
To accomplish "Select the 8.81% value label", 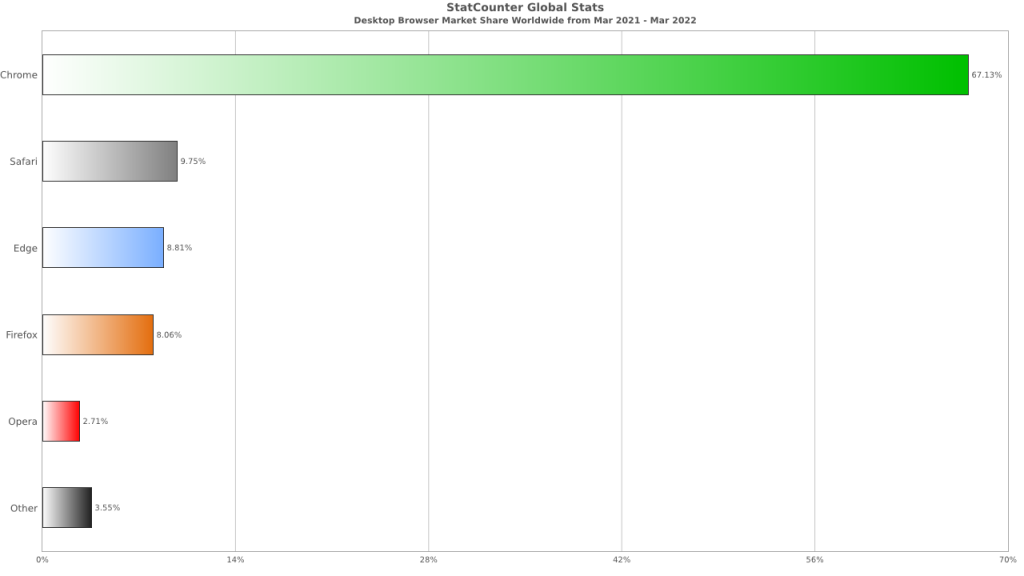I will click(x=179, y=248).
